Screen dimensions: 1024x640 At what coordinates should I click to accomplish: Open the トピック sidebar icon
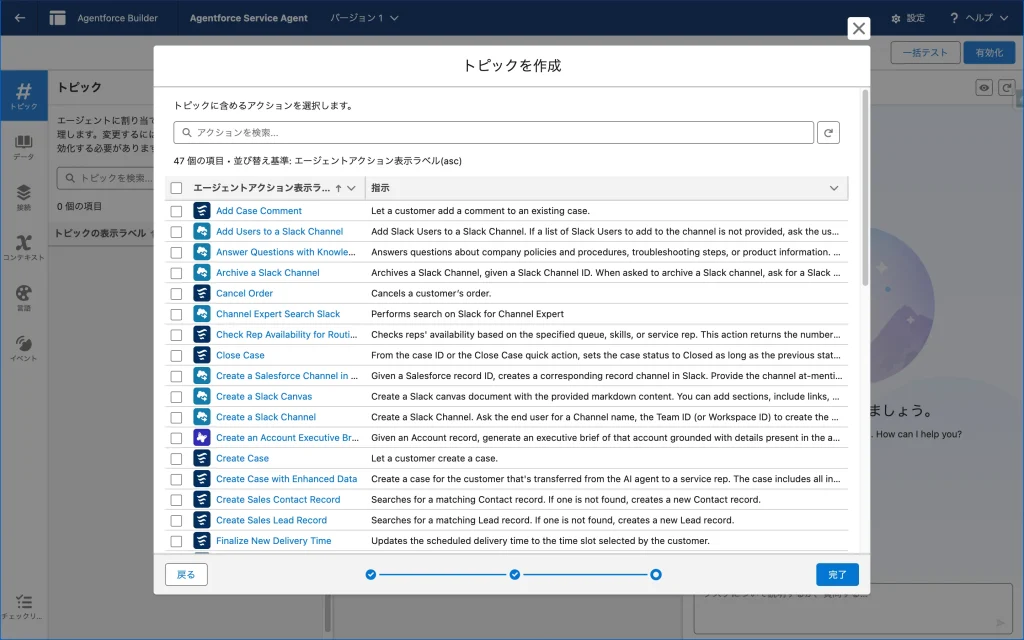[x=24, y=97]
